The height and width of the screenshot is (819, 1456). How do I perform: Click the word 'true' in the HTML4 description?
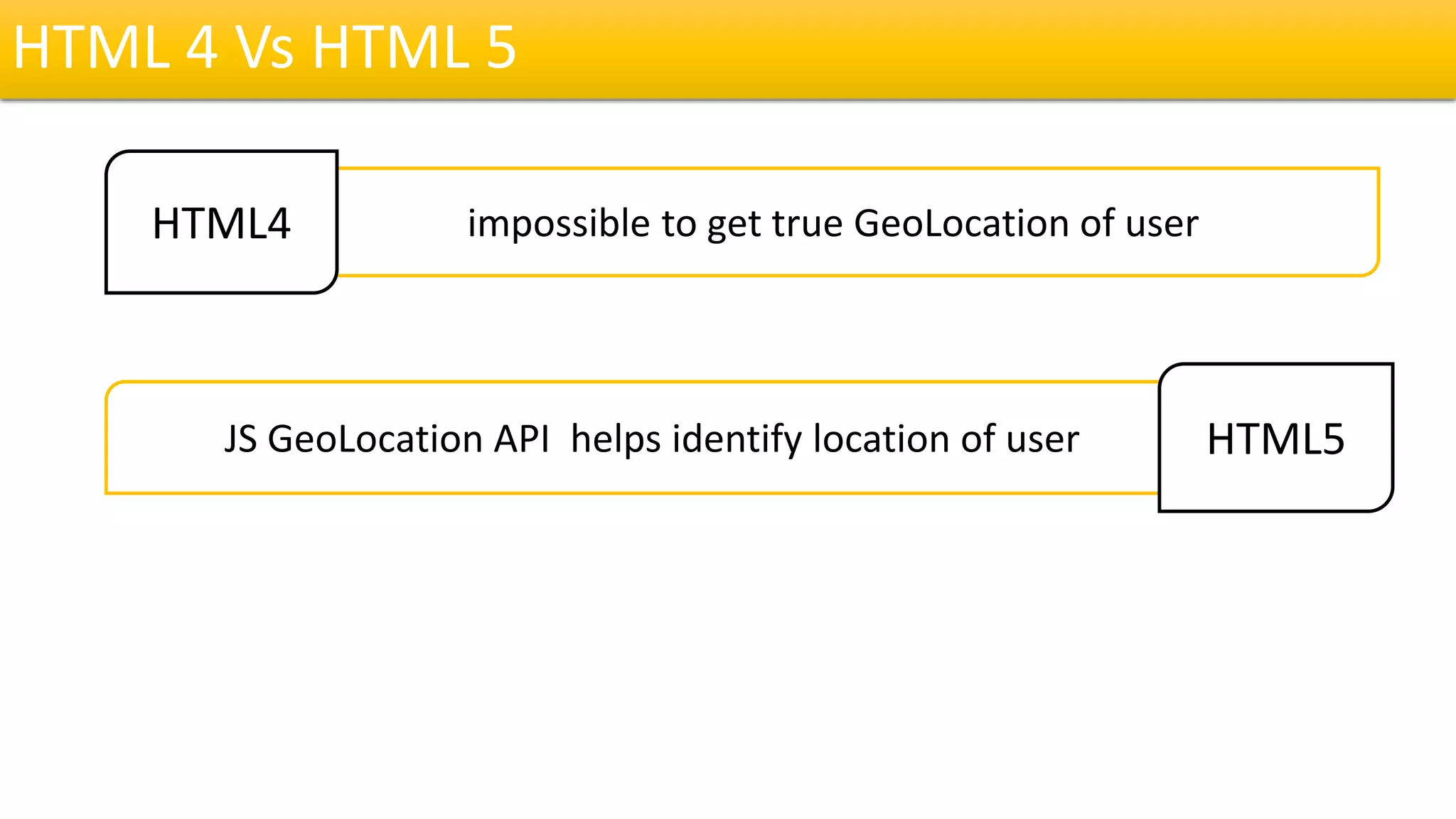pos(807,224)
